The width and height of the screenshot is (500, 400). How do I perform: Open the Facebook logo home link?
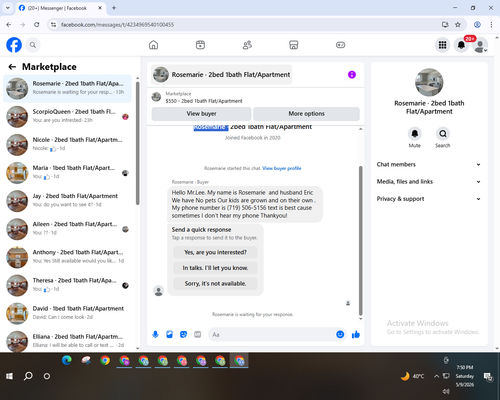[14, 45]
